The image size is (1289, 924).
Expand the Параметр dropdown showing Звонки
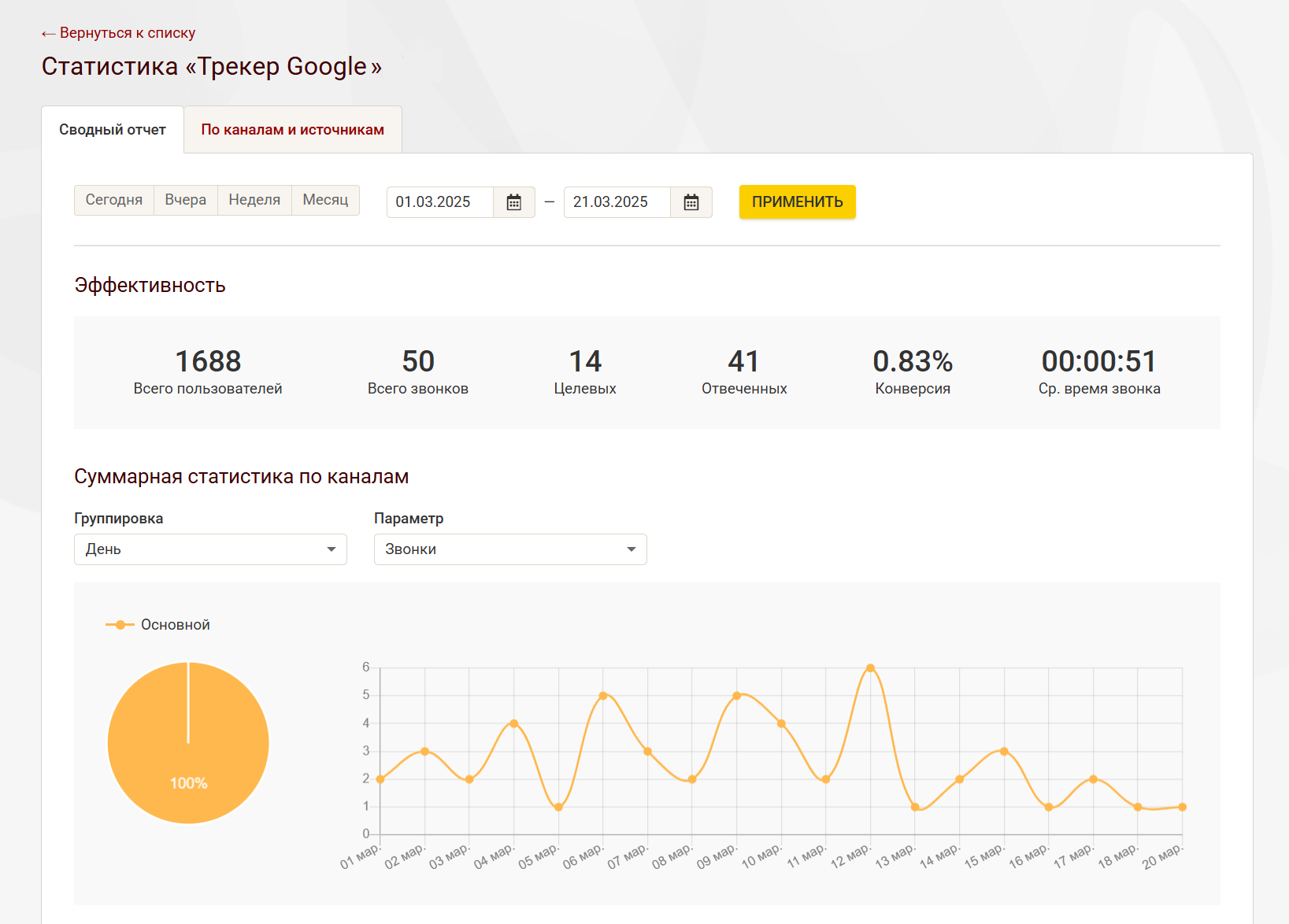[x=509, y=549]
